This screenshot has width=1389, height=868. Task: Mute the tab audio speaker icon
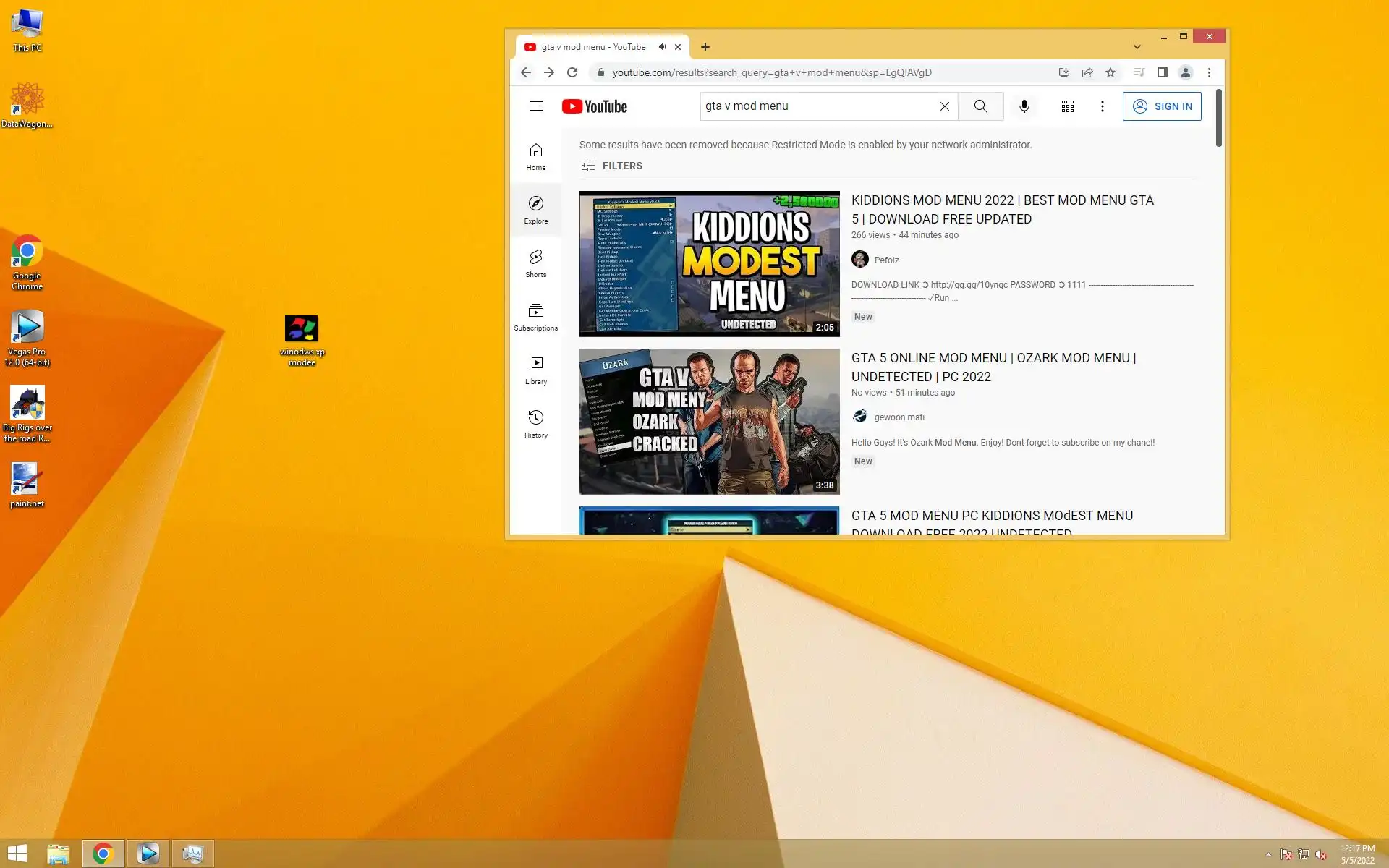[x=662, y=47]
